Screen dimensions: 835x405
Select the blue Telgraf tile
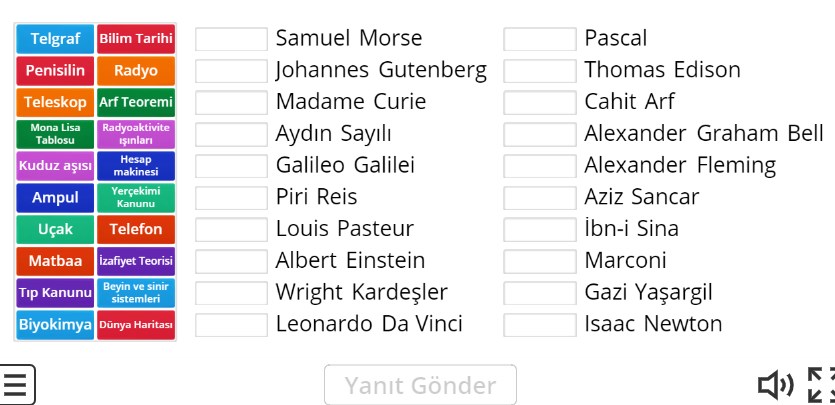click(x=55, y=39)
